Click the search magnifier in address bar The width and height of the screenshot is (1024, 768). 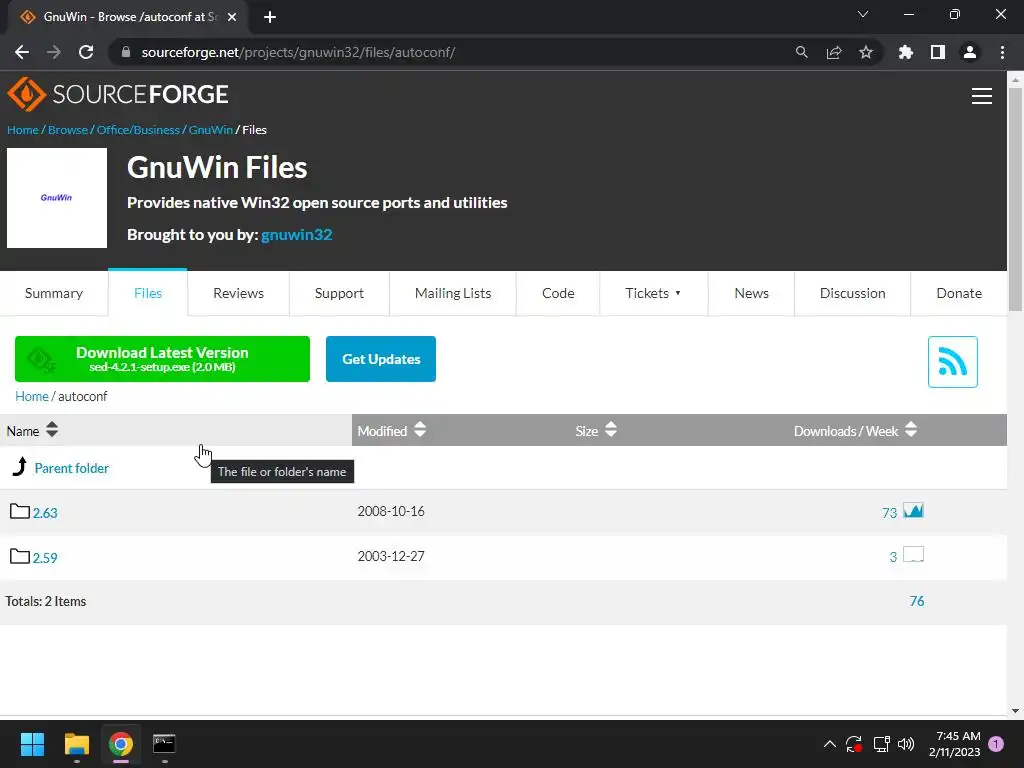point(801,52)
